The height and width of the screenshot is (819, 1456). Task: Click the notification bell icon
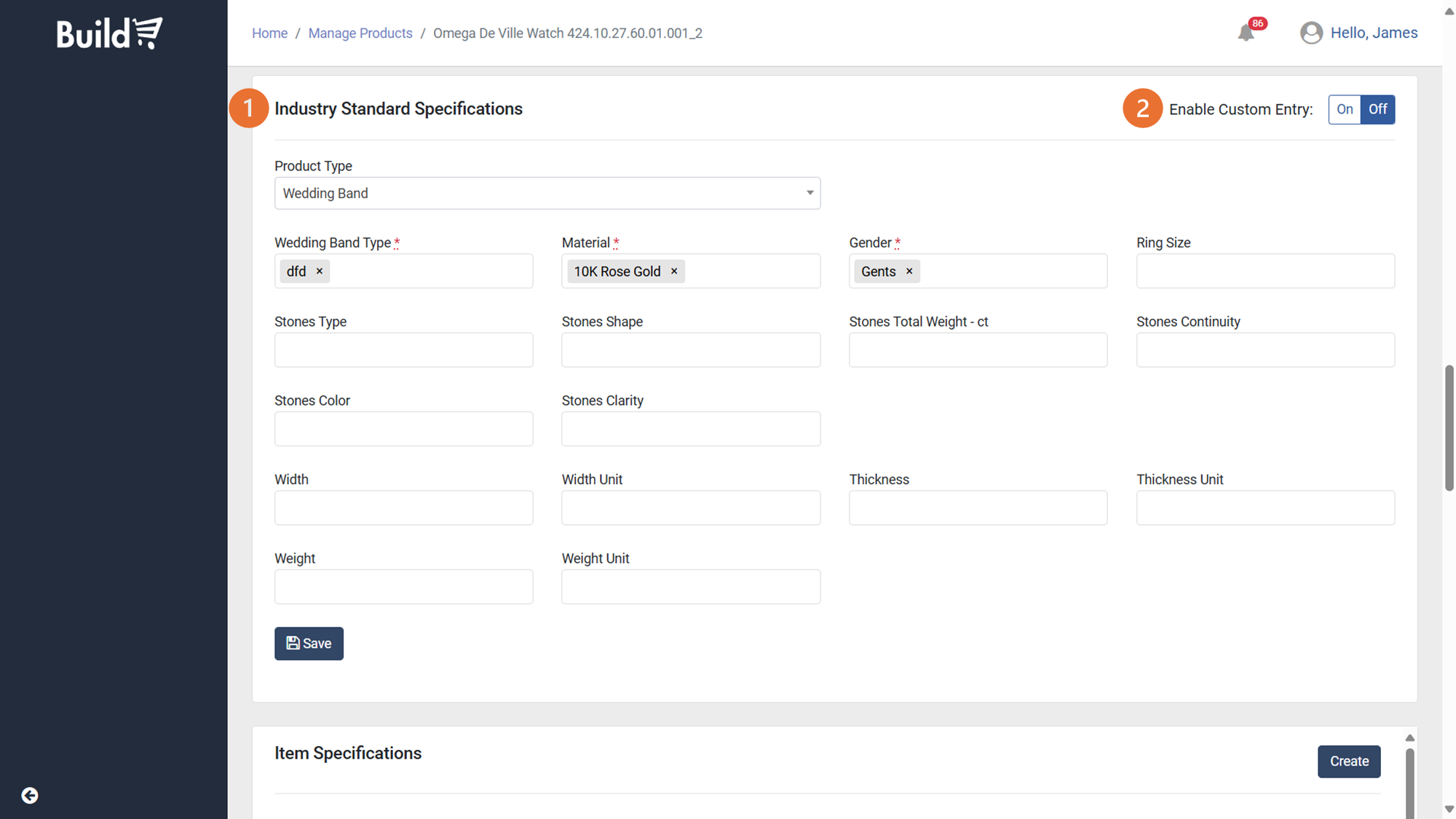tap(1246, 33)
